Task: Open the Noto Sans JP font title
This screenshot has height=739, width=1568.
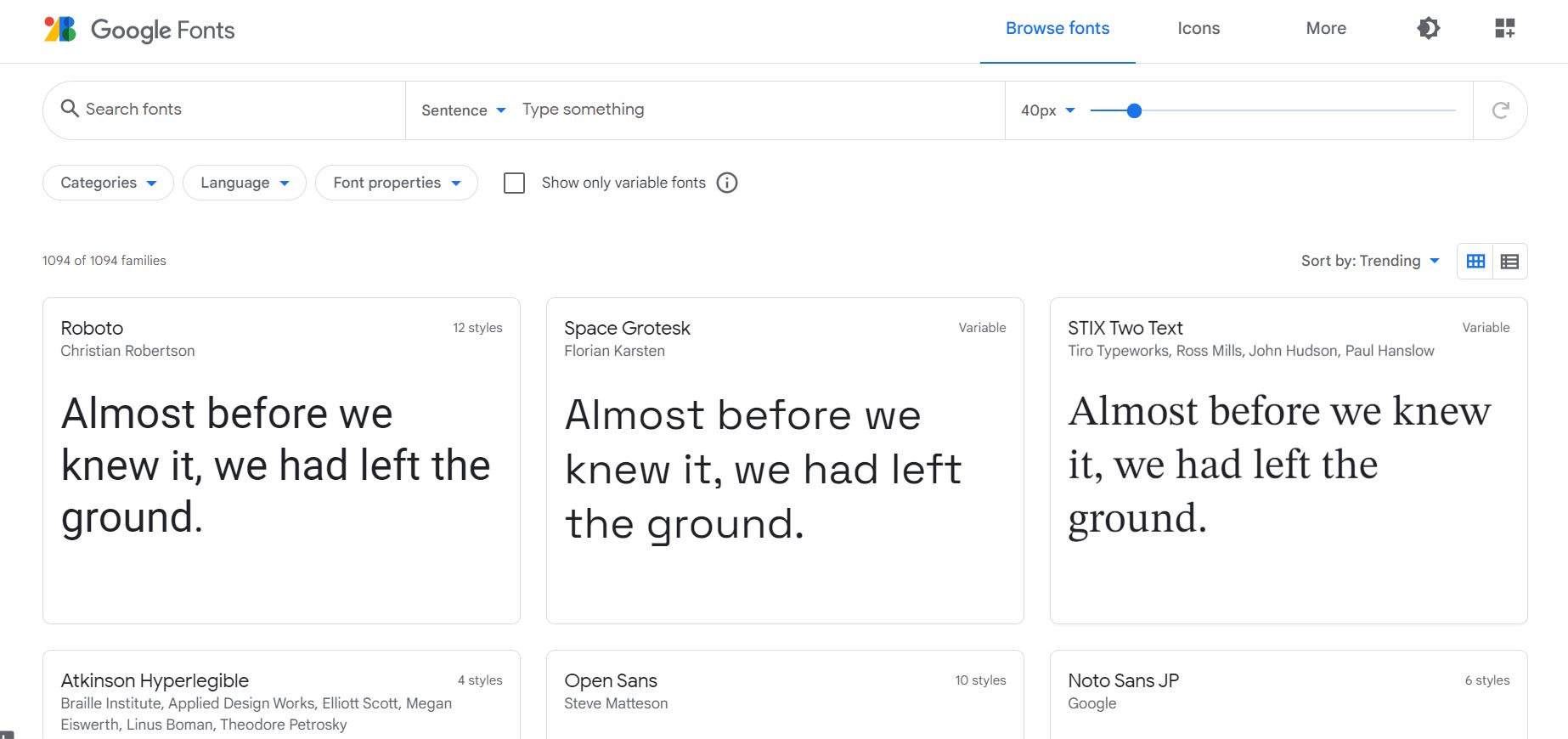Action: pyautogui.click(x=1123, y=680)
